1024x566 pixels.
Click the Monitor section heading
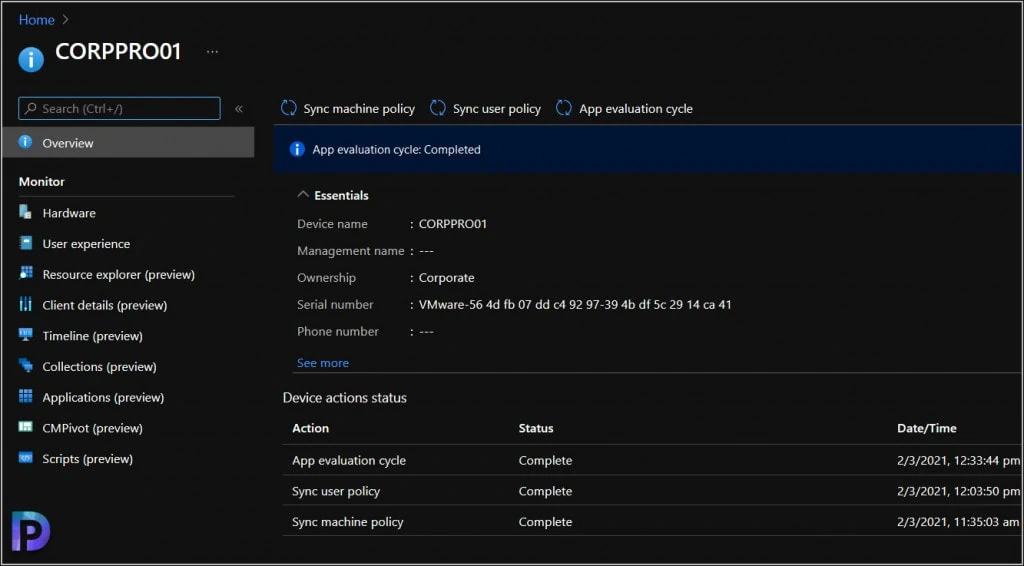(42, 181)
